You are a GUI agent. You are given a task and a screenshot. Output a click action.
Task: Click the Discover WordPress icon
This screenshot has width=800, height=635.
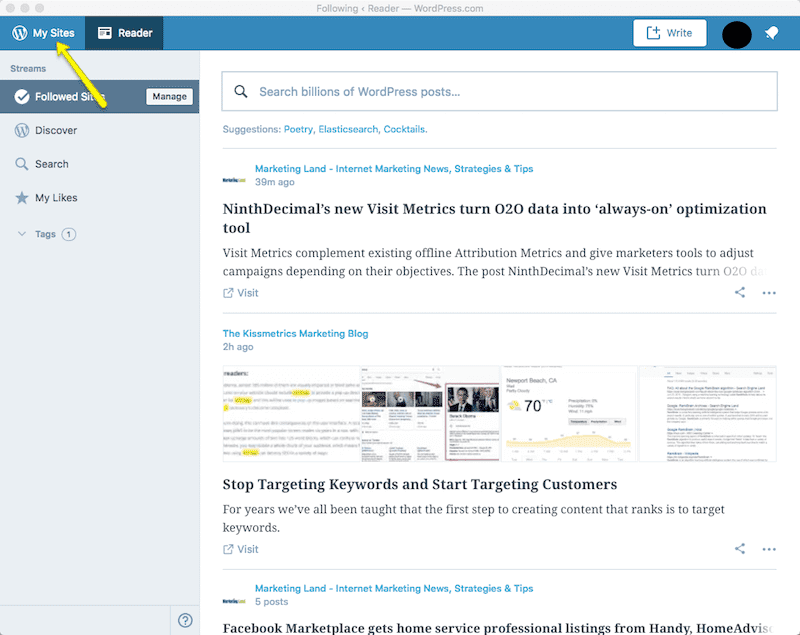22,130
